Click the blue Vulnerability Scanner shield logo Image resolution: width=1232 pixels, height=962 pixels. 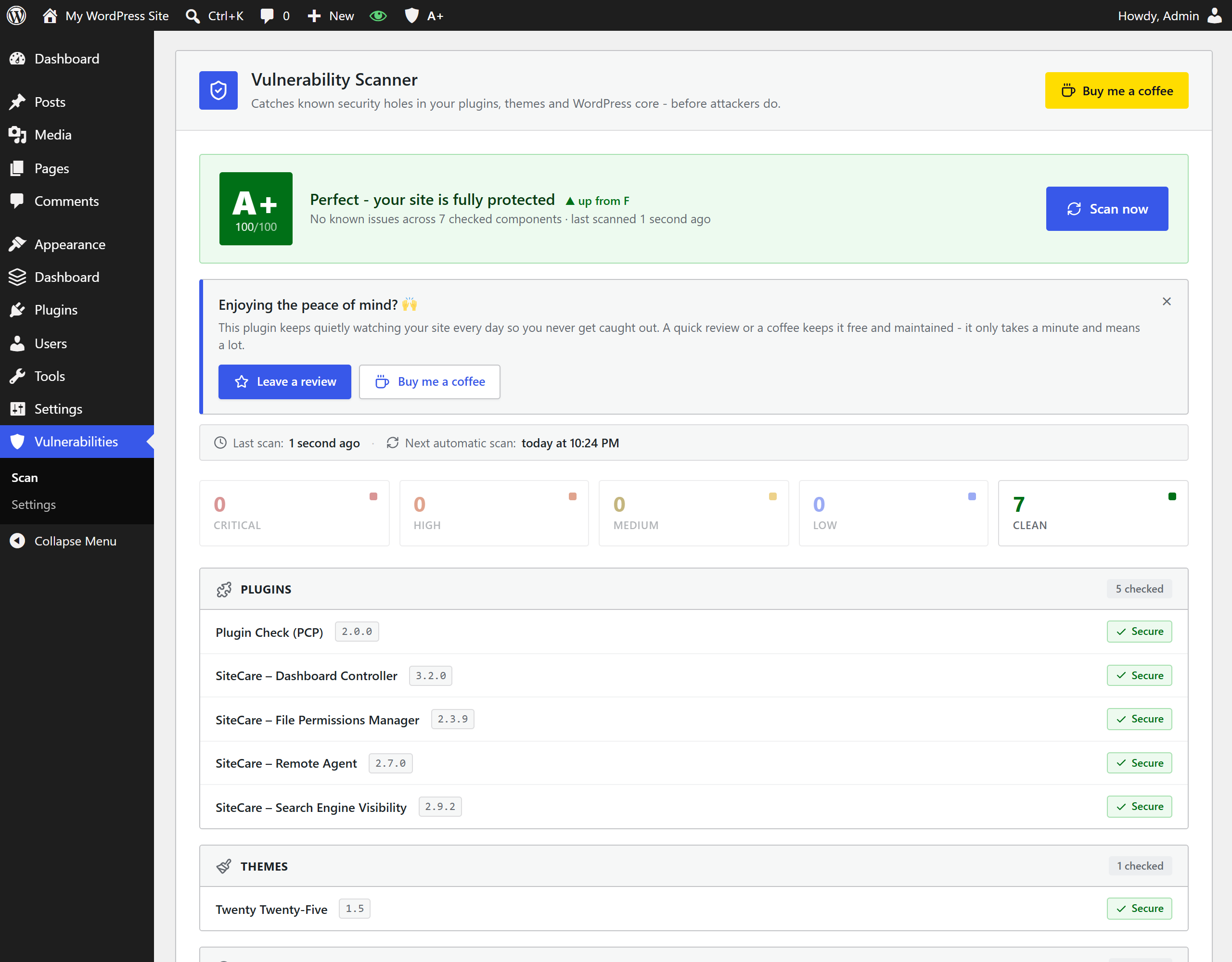[x=218, y=90]
